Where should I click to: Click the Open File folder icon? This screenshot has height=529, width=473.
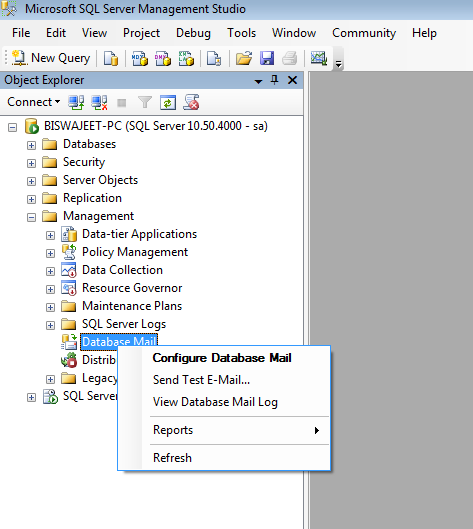pos(244,58)
